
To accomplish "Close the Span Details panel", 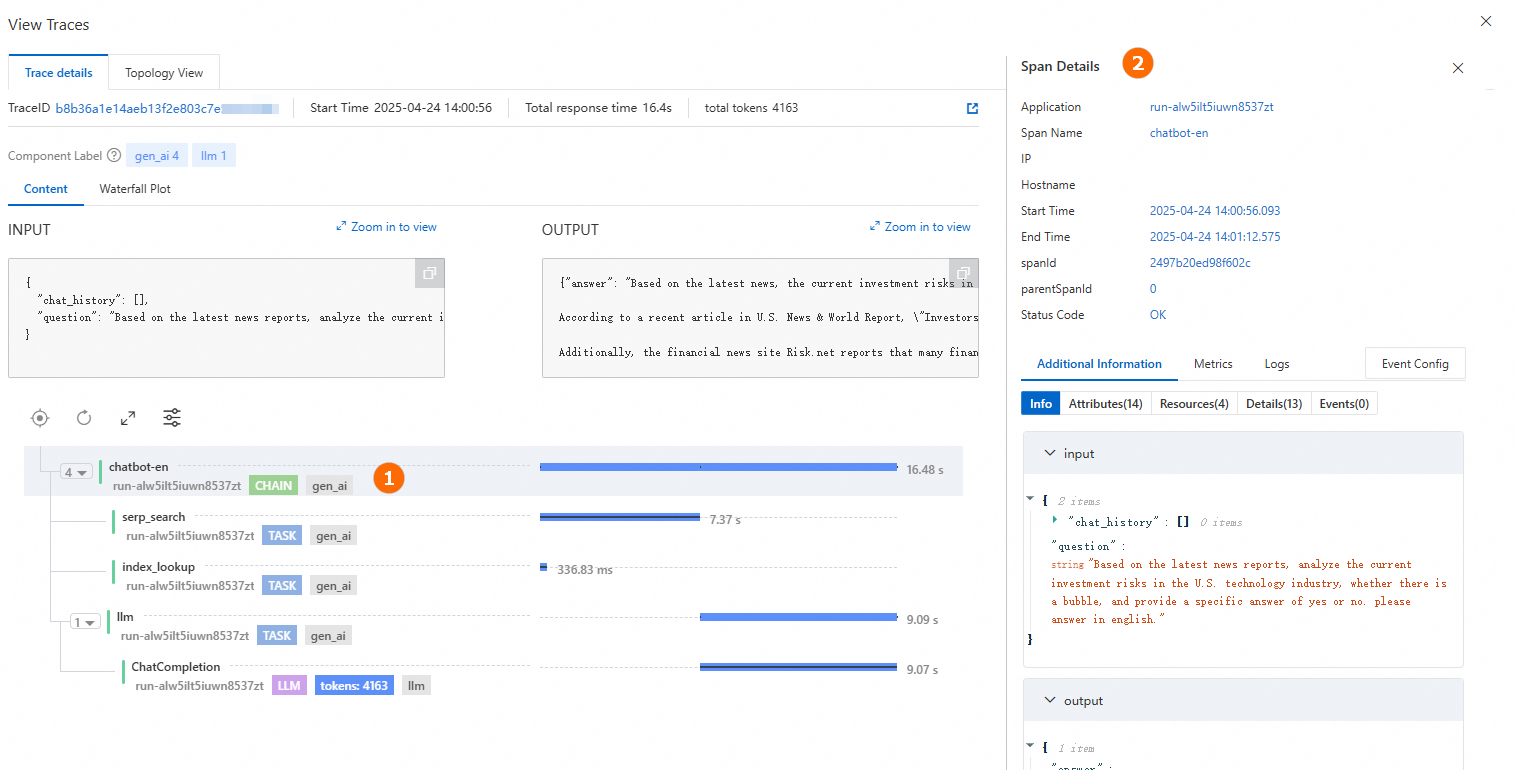I will click(x=1457, y=68).
